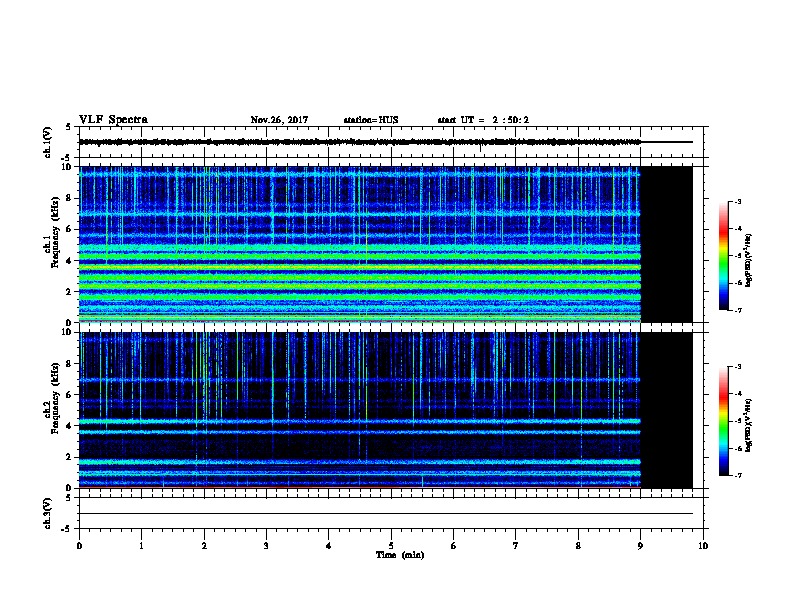Click the flat ch.3 voltage trace line
This screenshot has width=792, height=612.
tap(386, 514)
